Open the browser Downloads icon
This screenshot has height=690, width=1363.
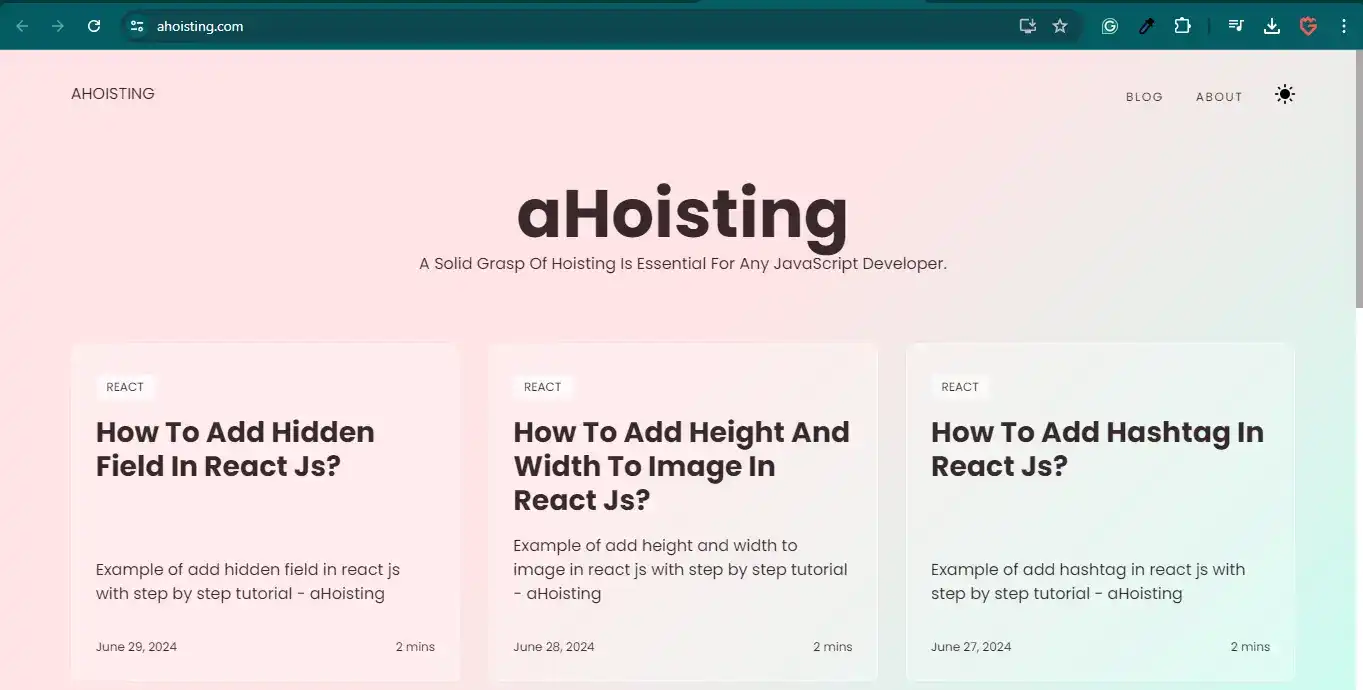[x=1272, y=26]
